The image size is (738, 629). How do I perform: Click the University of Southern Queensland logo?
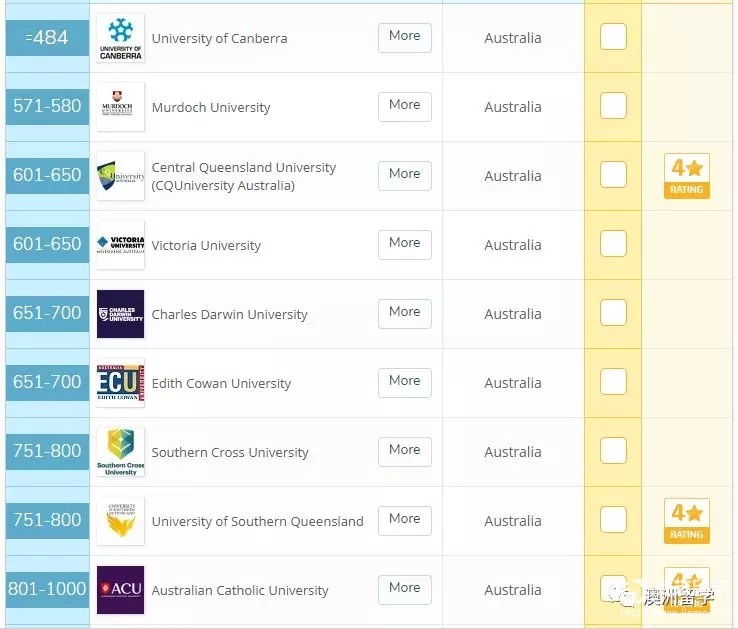point(120,521)
